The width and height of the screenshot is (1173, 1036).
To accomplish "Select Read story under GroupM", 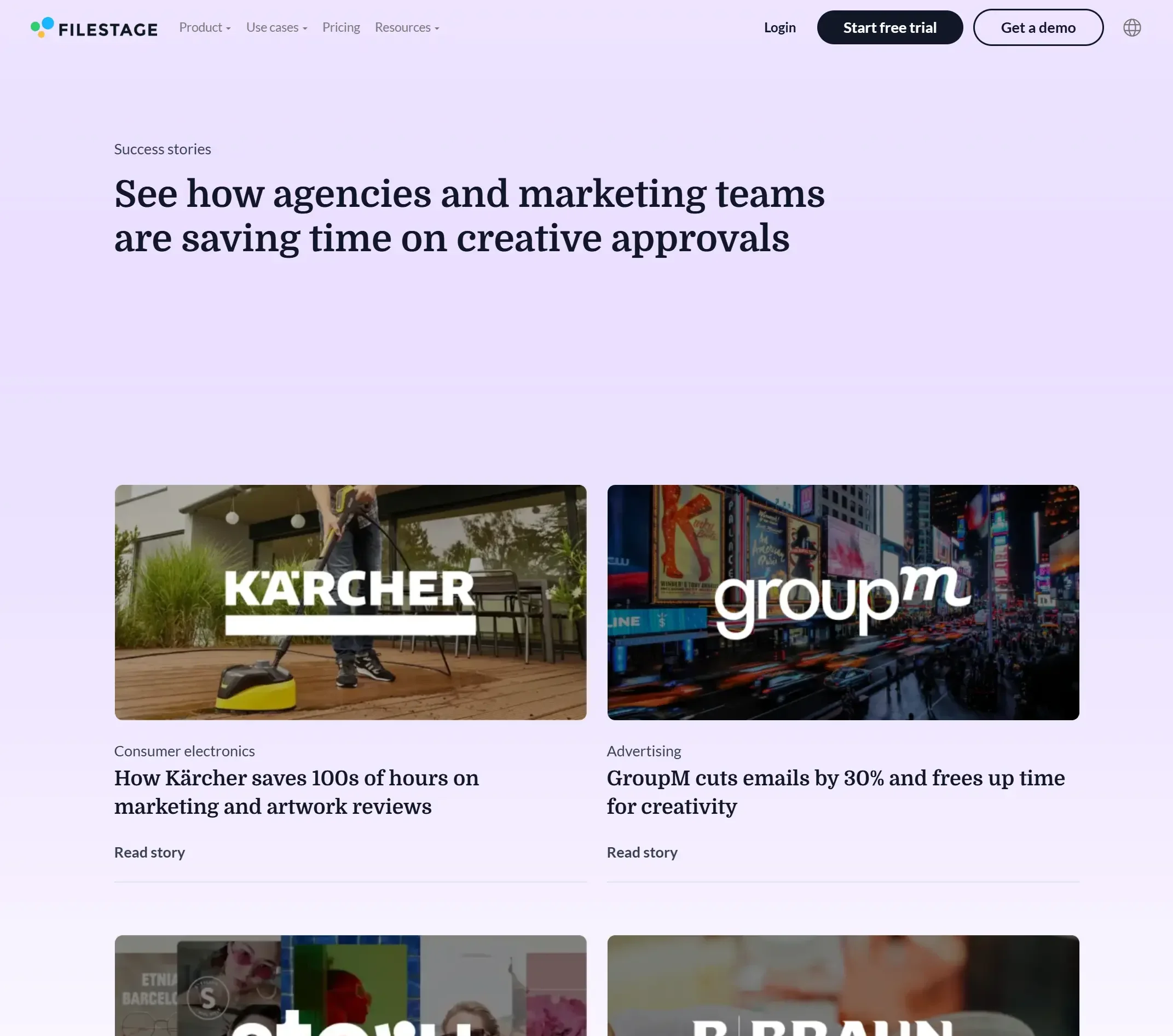I will (x=642, y=853).
